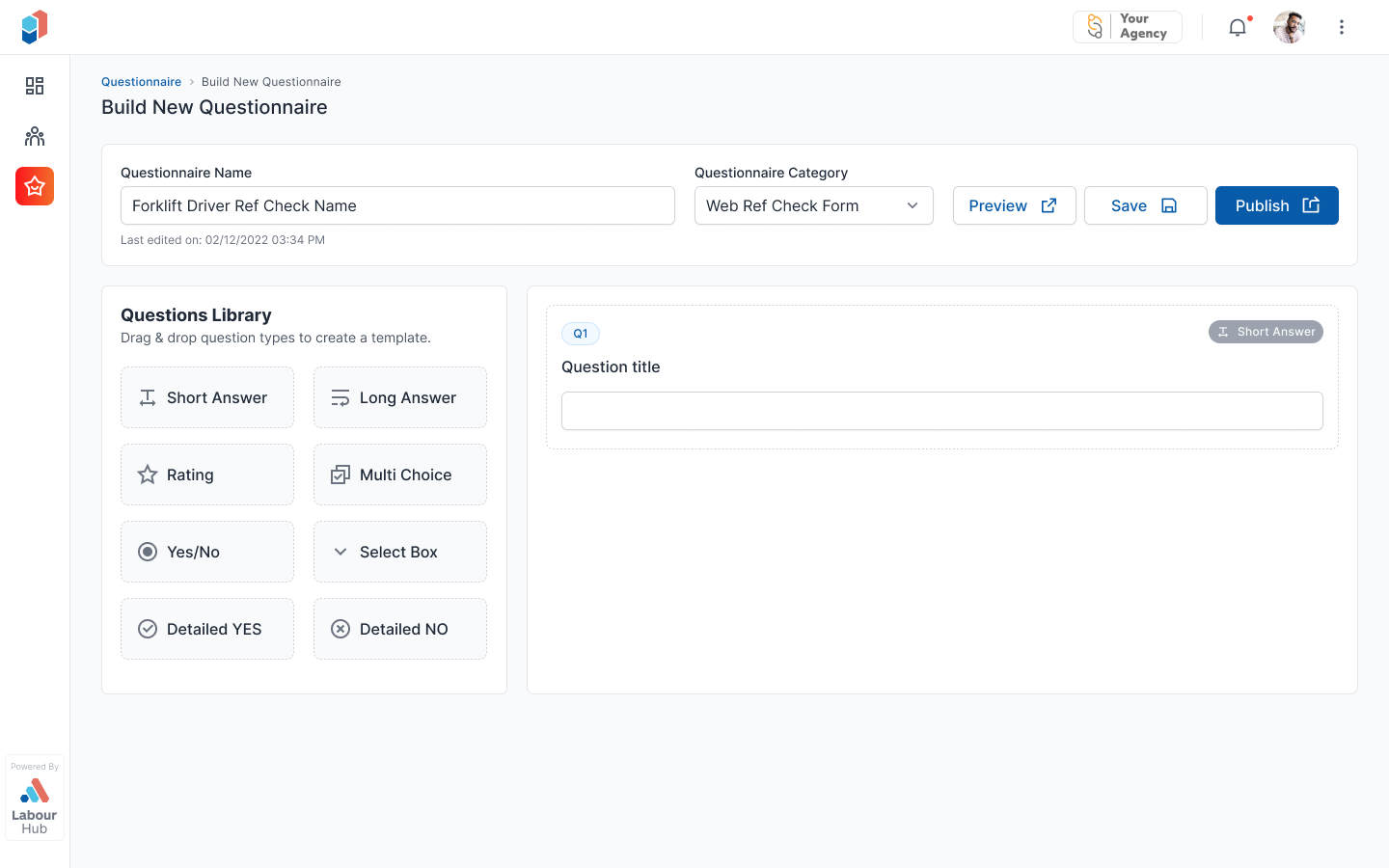This screenshot has width=1389, height=868.
Task: Publish the questionnaire
Action: coord(1276,205)
